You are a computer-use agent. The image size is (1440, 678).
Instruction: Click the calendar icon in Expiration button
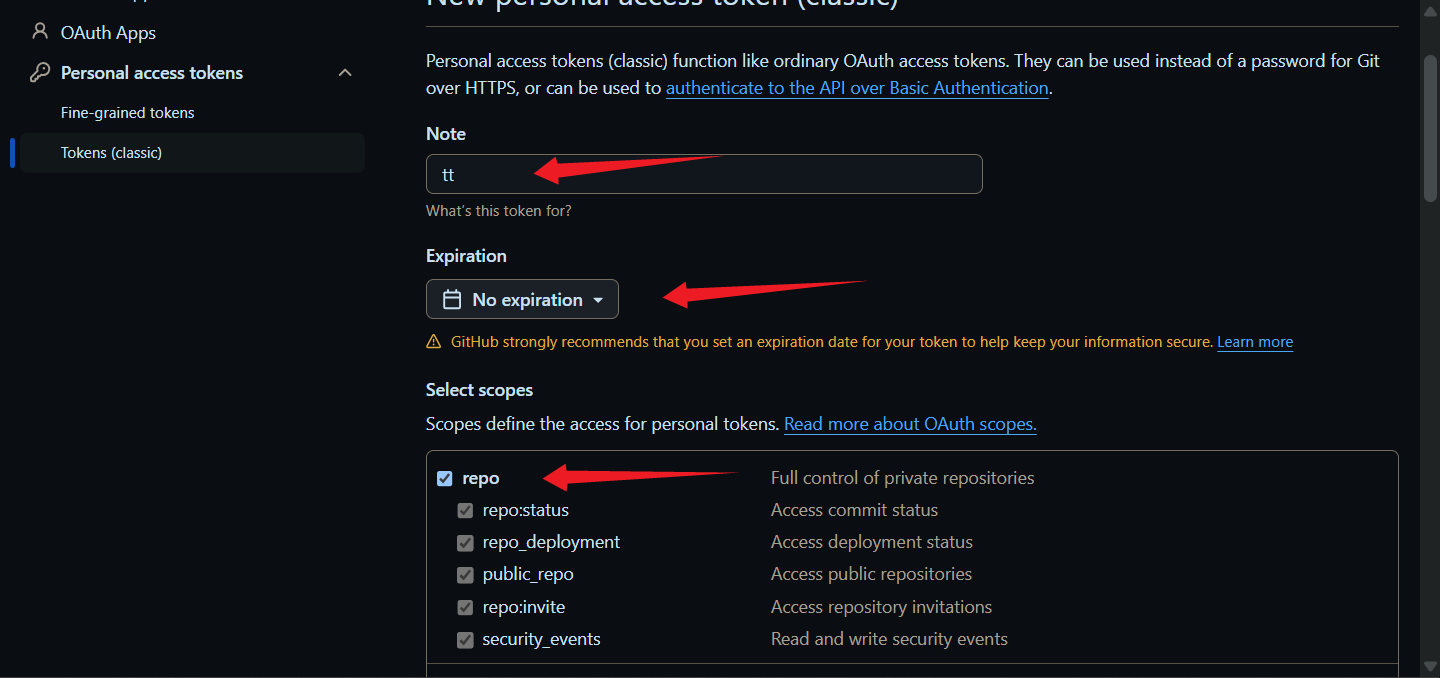pos(452,300)
